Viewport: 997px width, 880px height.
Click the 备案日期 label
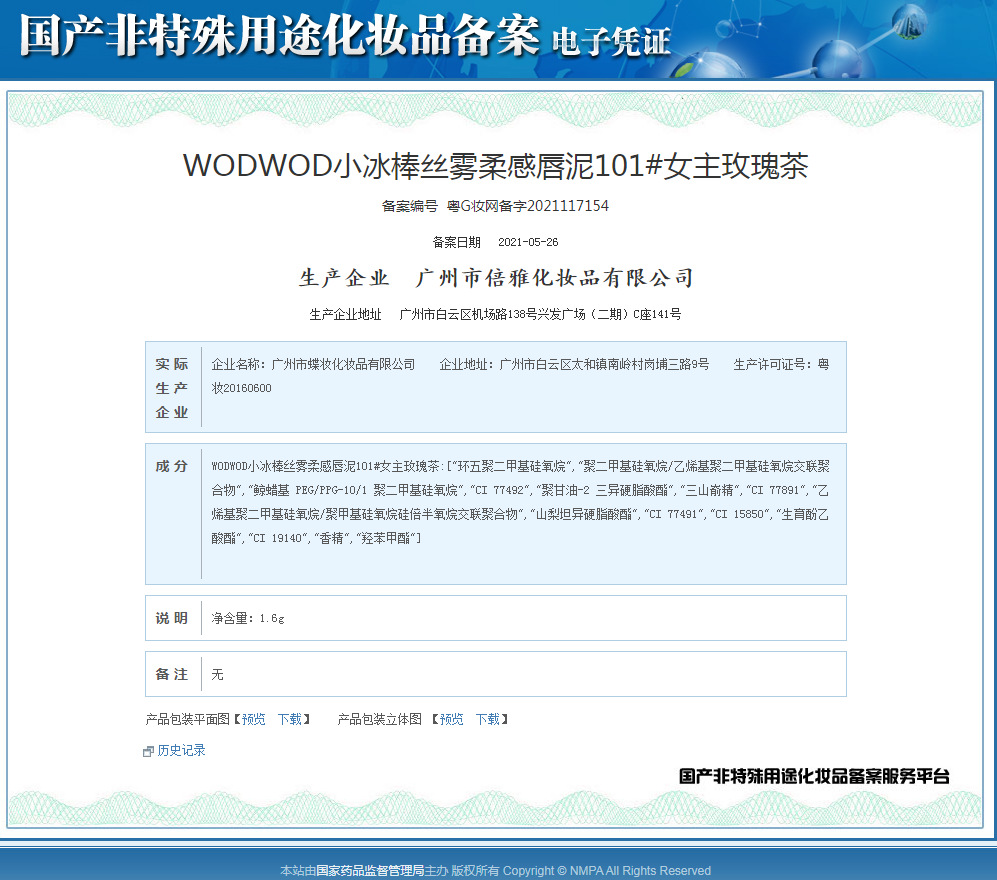[457, 242]
